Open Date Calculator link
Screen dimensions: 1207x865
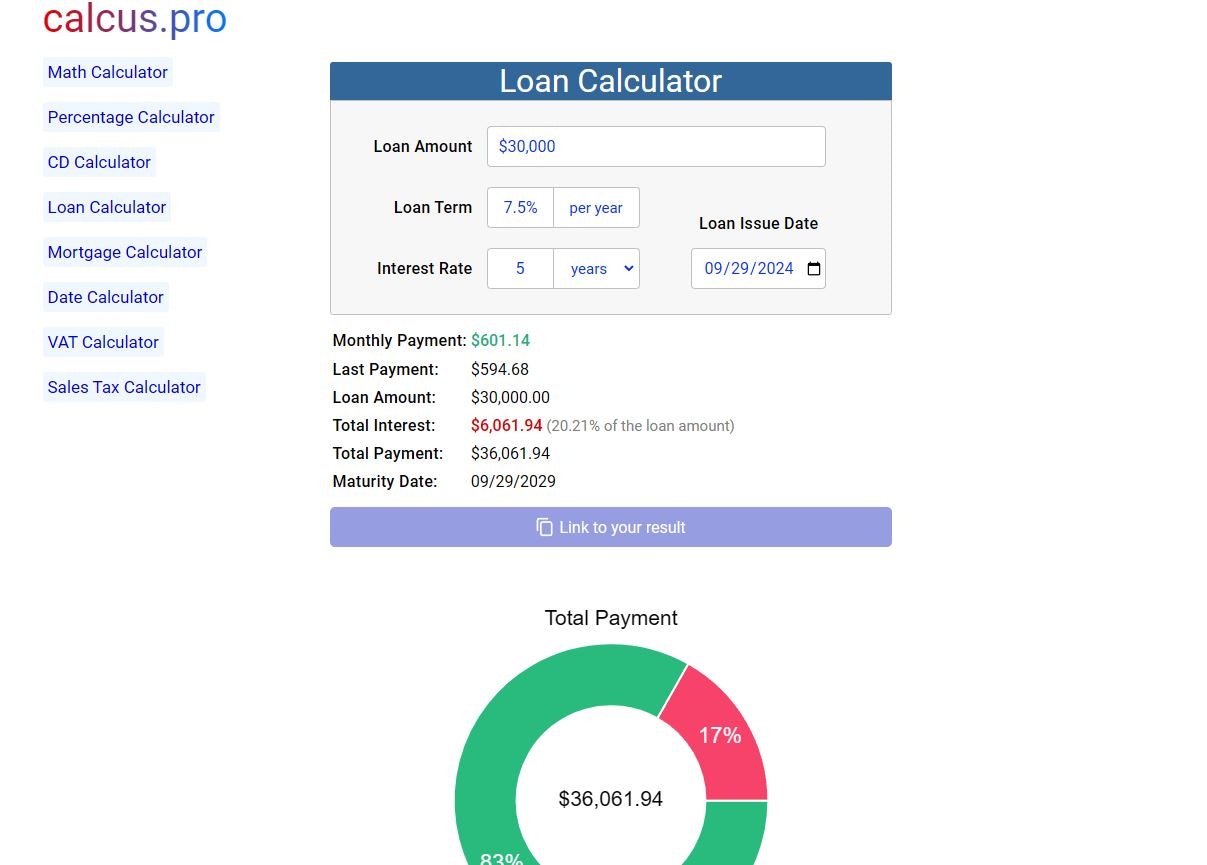coord(105,297)
